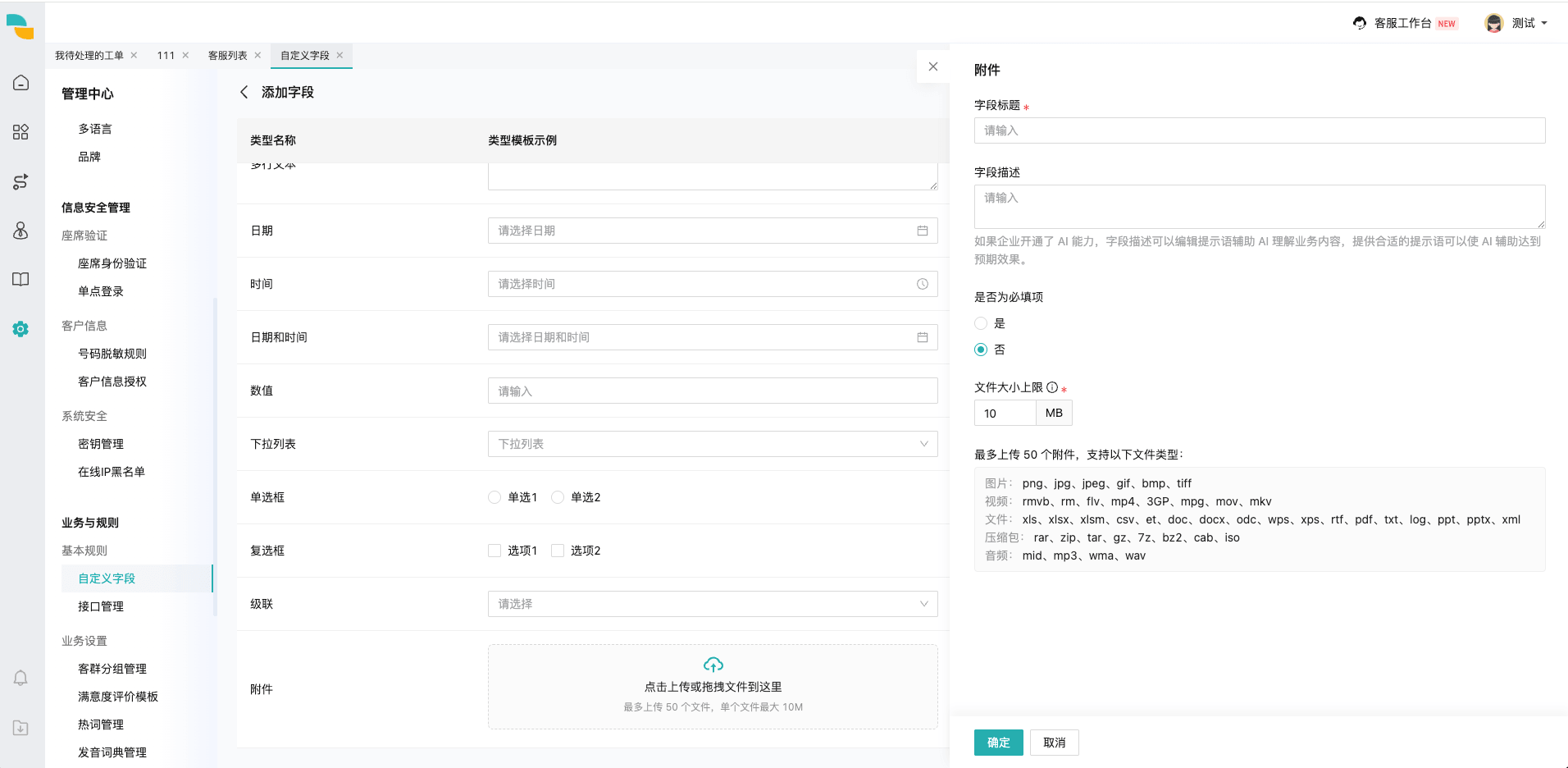Check the 选项2 checkbox
This screenshot has width=1568, height=768.
558,551
